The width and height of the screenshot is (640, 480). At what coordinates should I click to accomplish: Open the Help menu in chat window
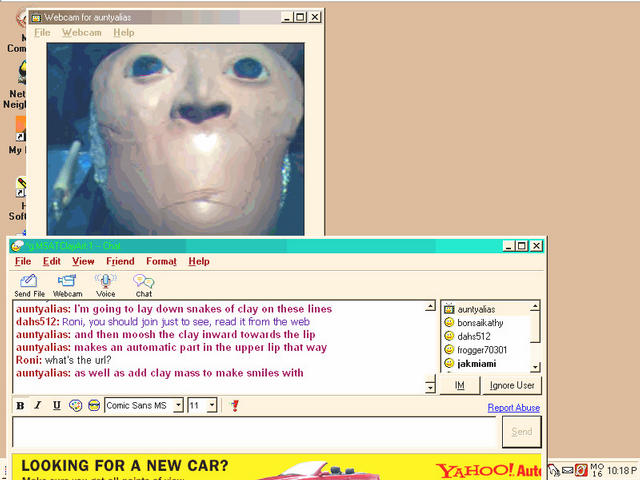click(x=199, y=261)
